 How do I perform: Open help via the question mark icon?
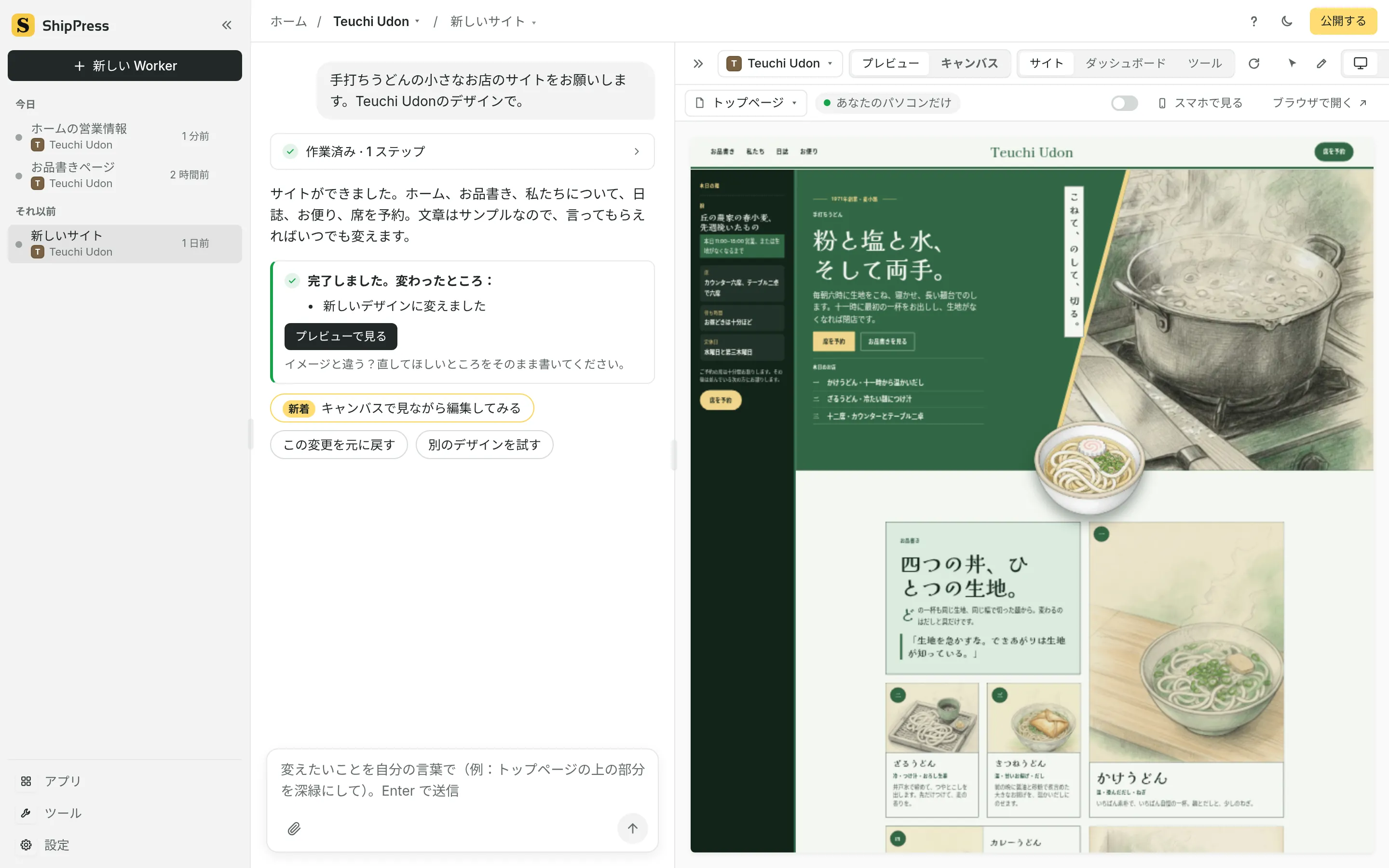point(1253,21)
